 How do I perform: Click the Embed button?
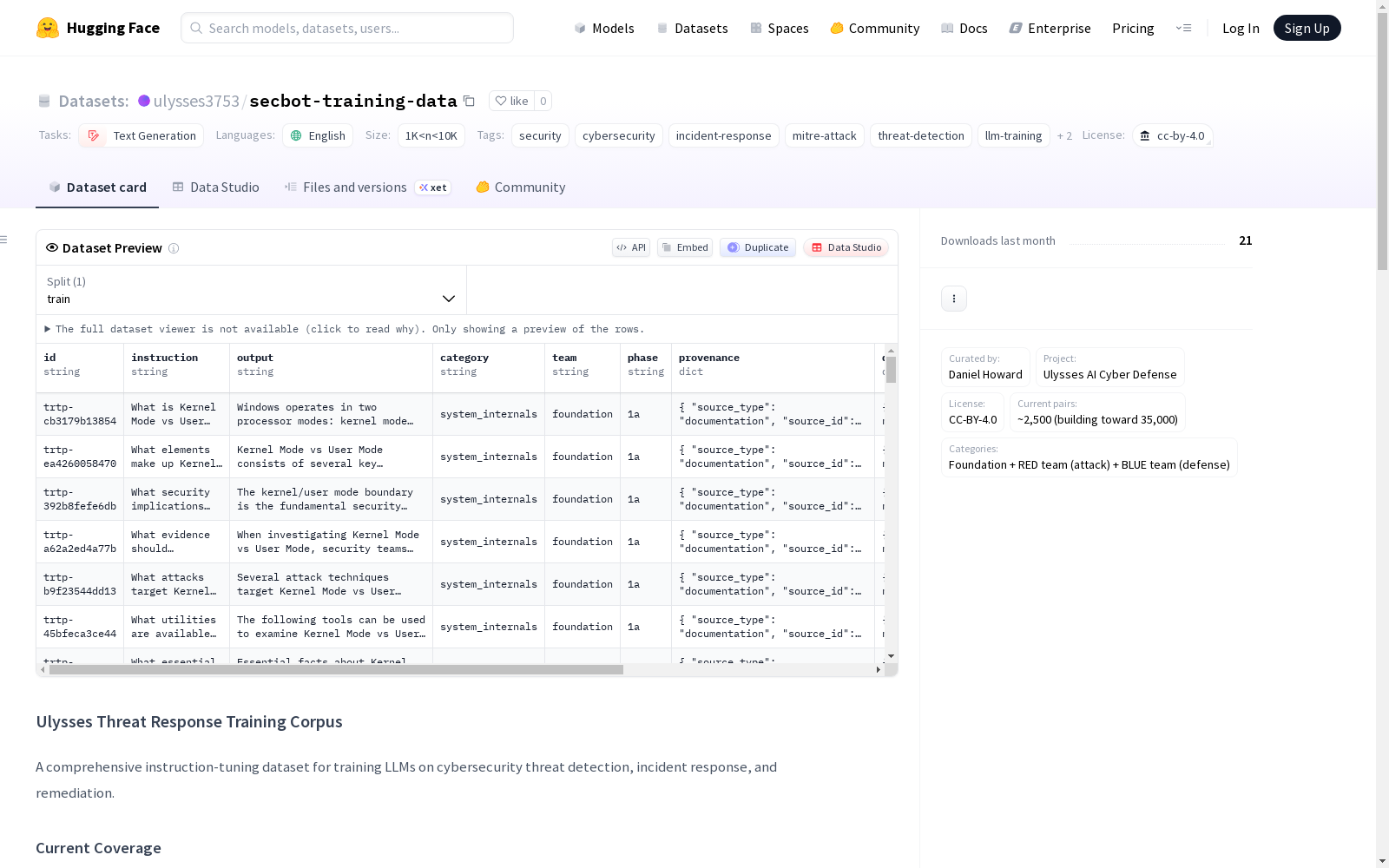(x=685, y=247)
